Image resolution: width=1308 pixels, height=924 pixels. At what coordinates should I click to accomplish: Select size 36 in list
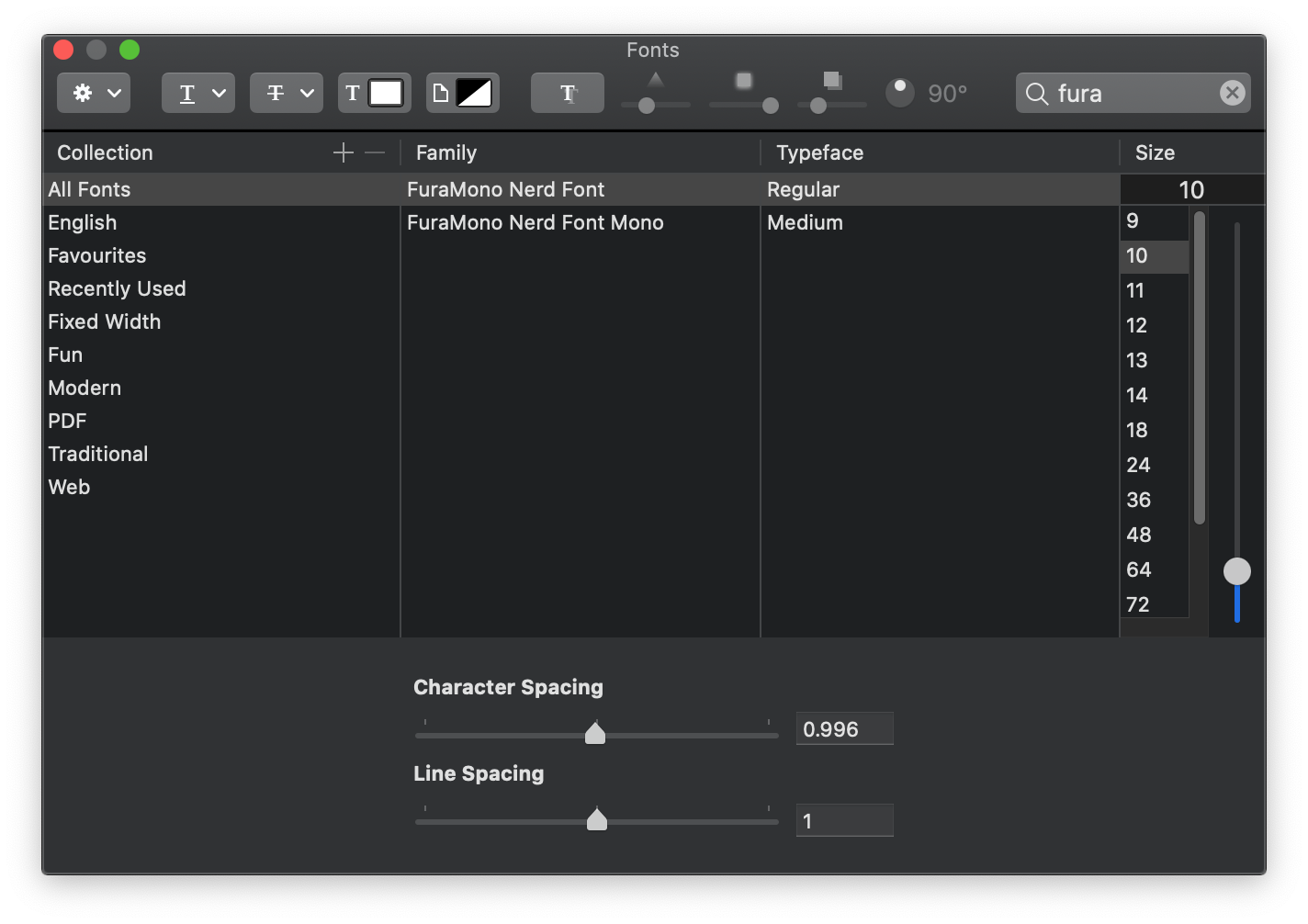(1155, 500)
